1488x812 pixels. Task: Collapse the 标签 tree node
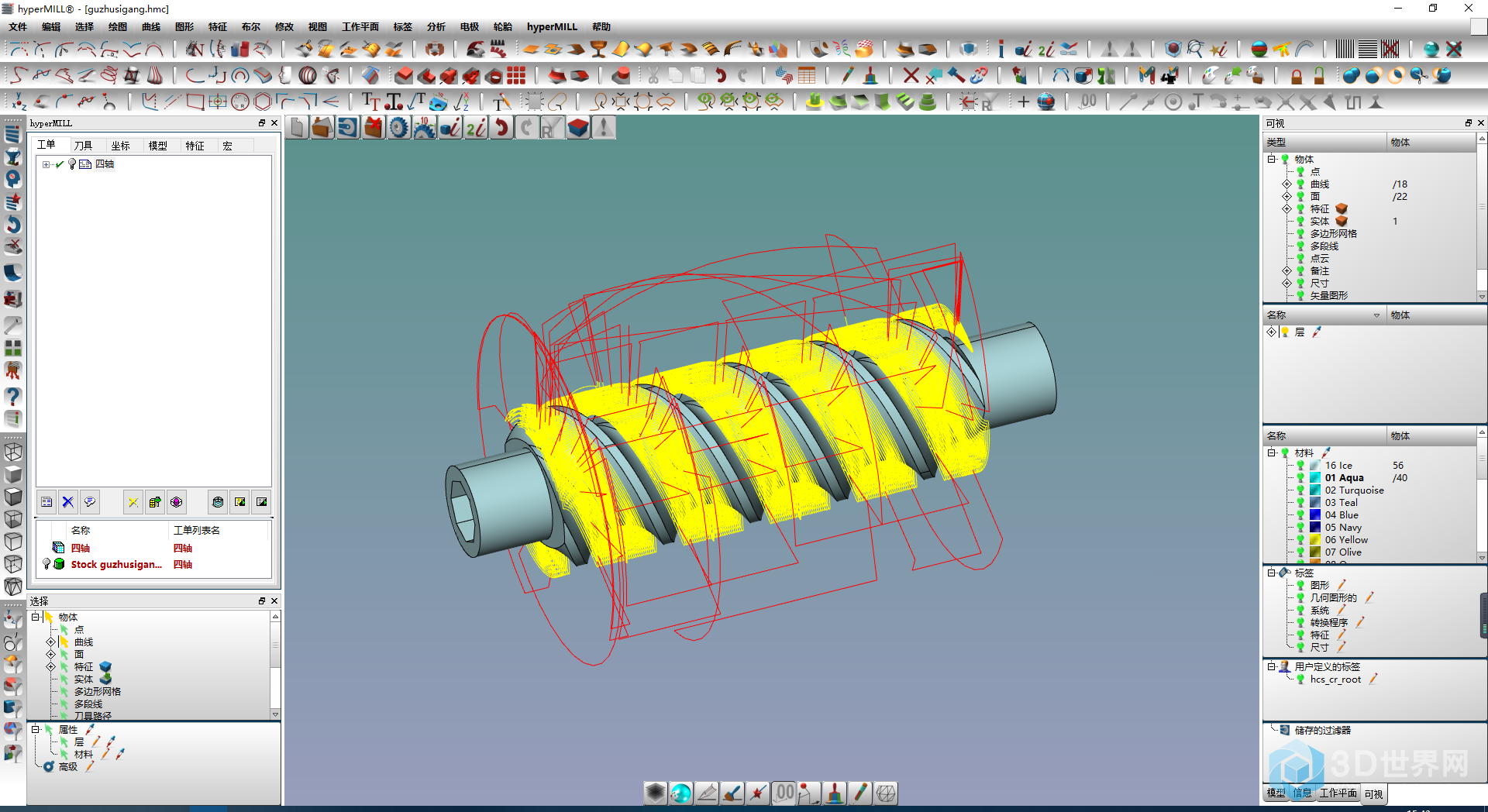coord(1272,573)
